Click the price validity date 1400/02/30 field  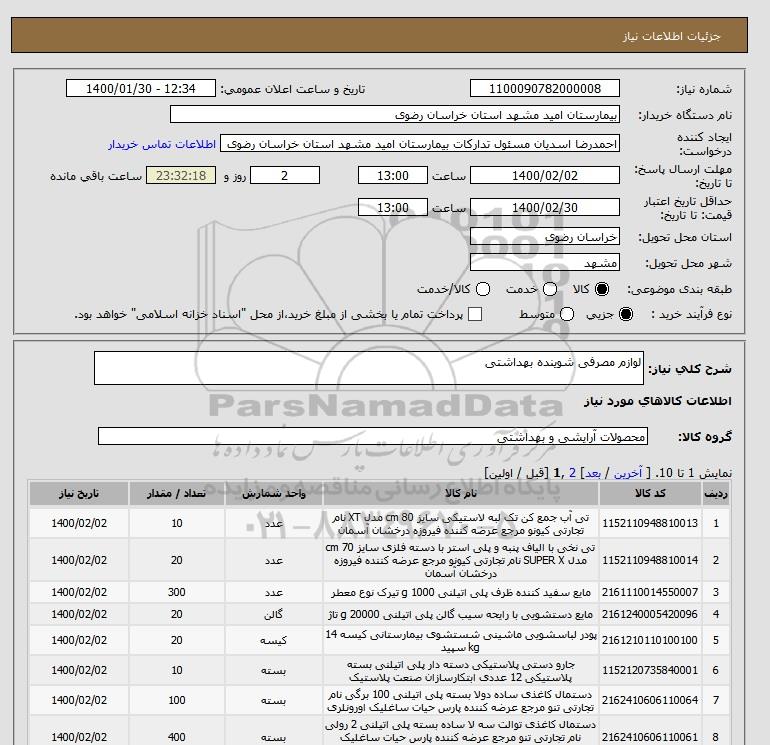click(x=545, y=207)
